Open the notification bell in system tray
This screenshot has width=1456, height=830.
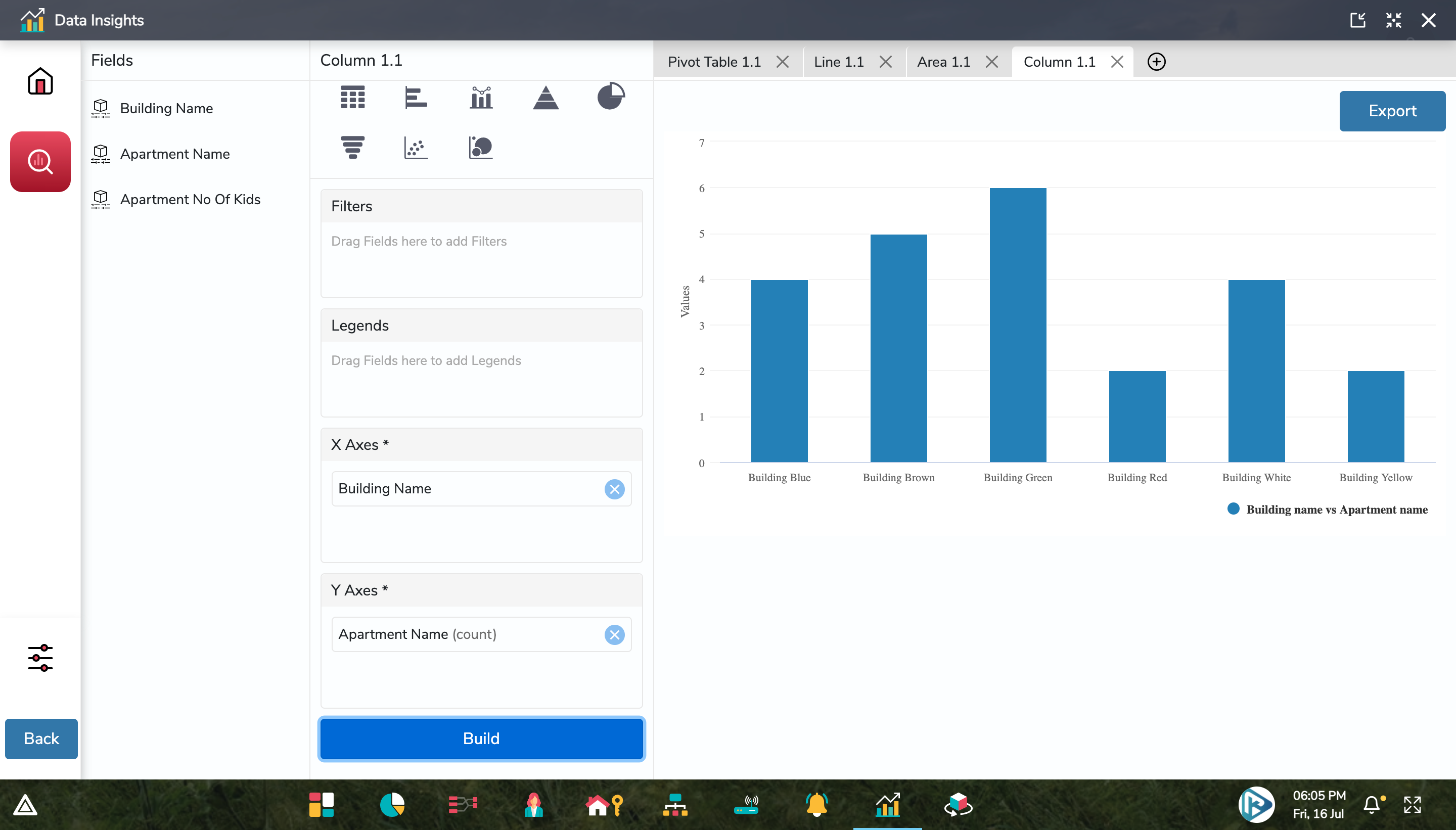point(1372,804)
